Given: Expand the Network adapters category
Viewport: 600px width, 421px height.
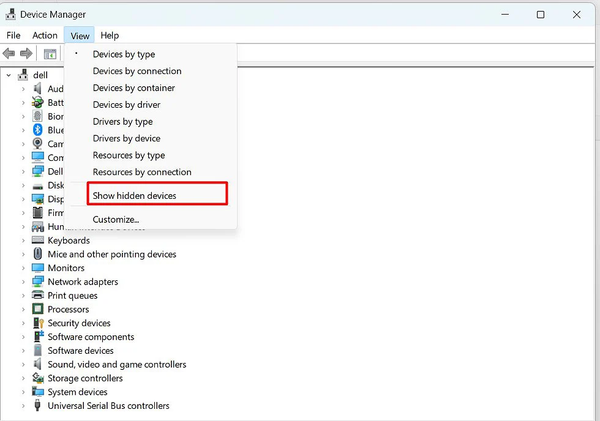Looking at the screenshot, I should pos(23,282).
